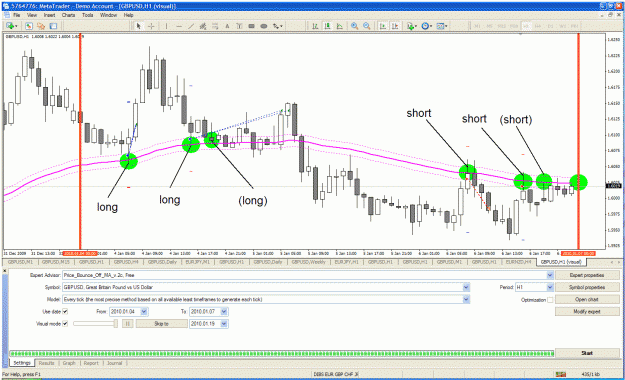Switch to the Graph tab
This screenshot has height=380, width=625.
coord(69,363)
